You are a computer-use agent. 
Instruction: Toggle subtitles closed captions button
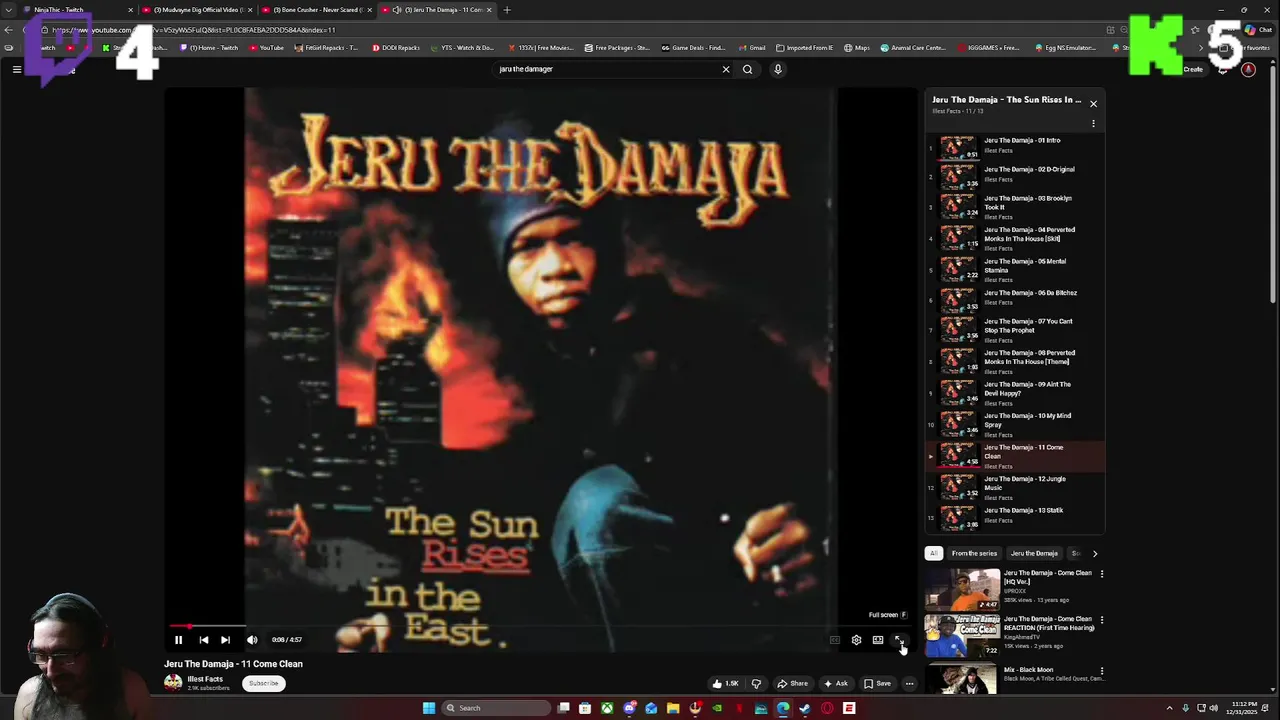834,640
